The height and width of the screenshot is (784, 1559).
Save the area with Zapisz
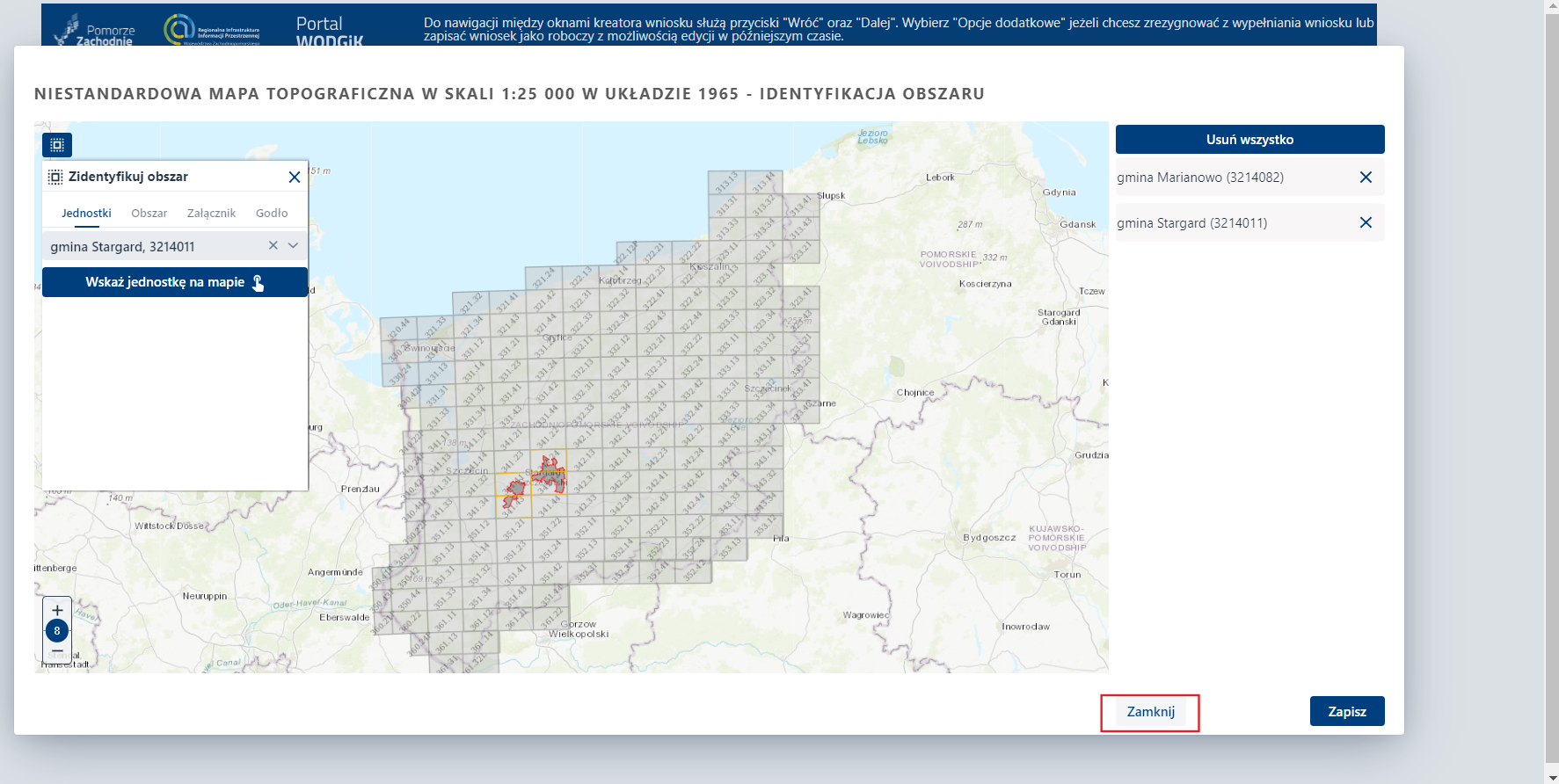1346,712
